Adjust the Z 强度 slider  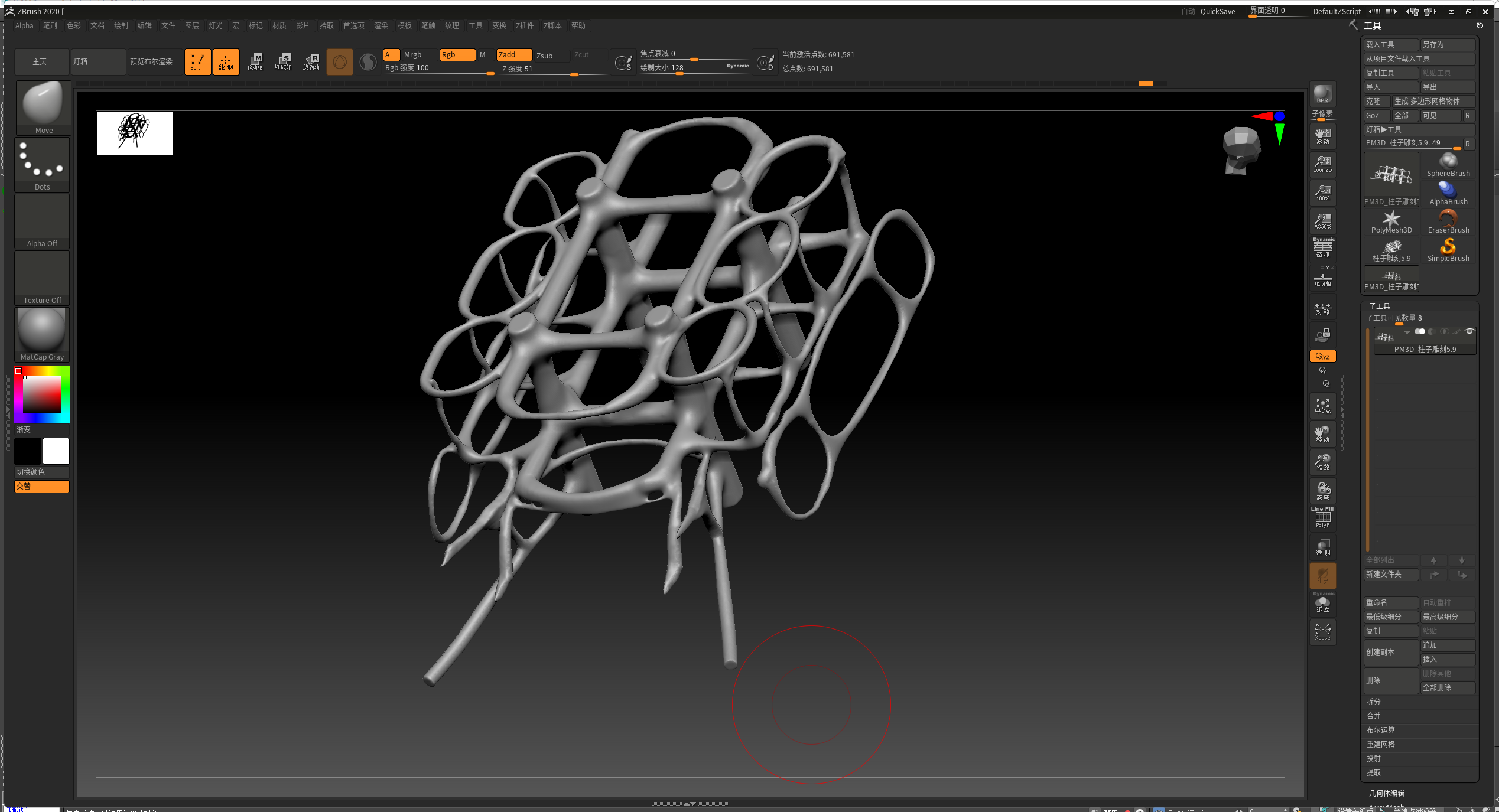pos(554,69)
